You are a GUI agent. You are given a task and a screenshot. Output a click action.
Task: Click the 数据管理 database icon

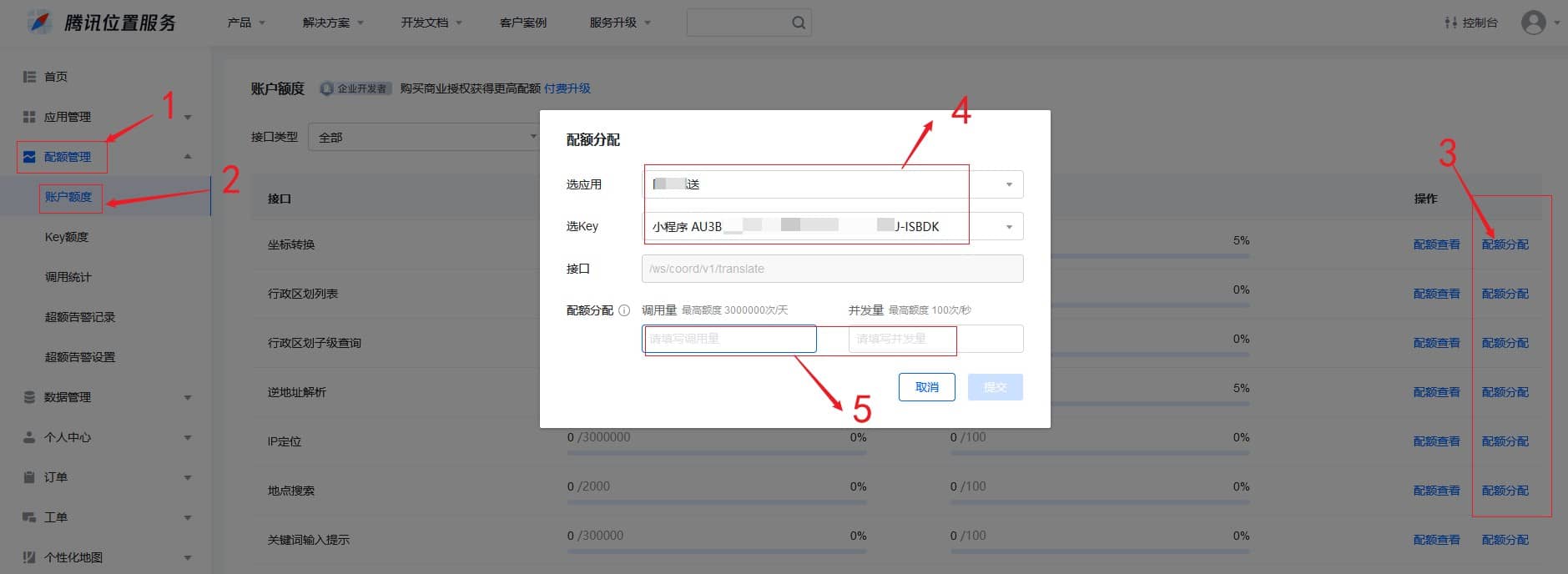(x=29, y=397)
